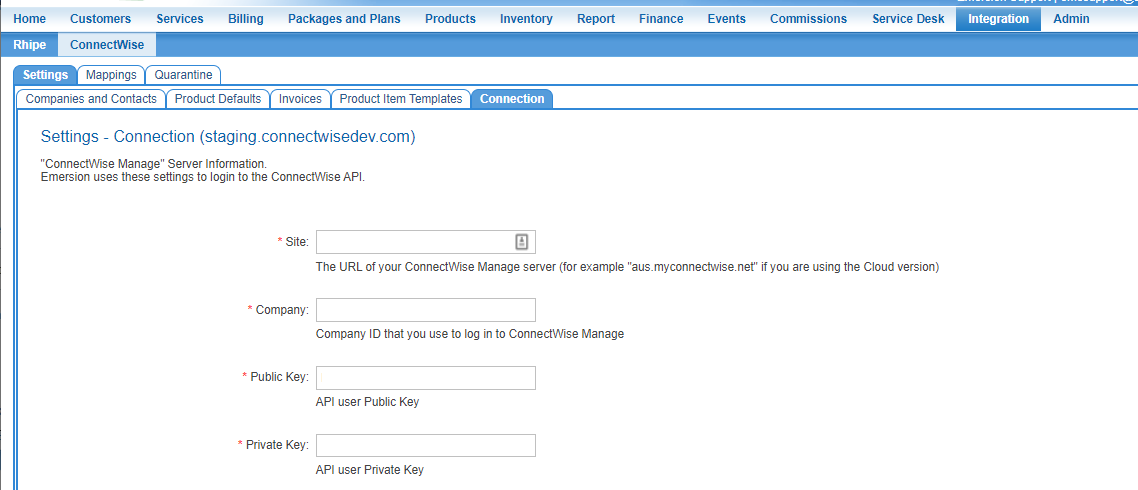The width and height of the screenshot is (1138, 490).
Task: Open Companies and Contacts settings tab
Action: [x=91, y=99]
